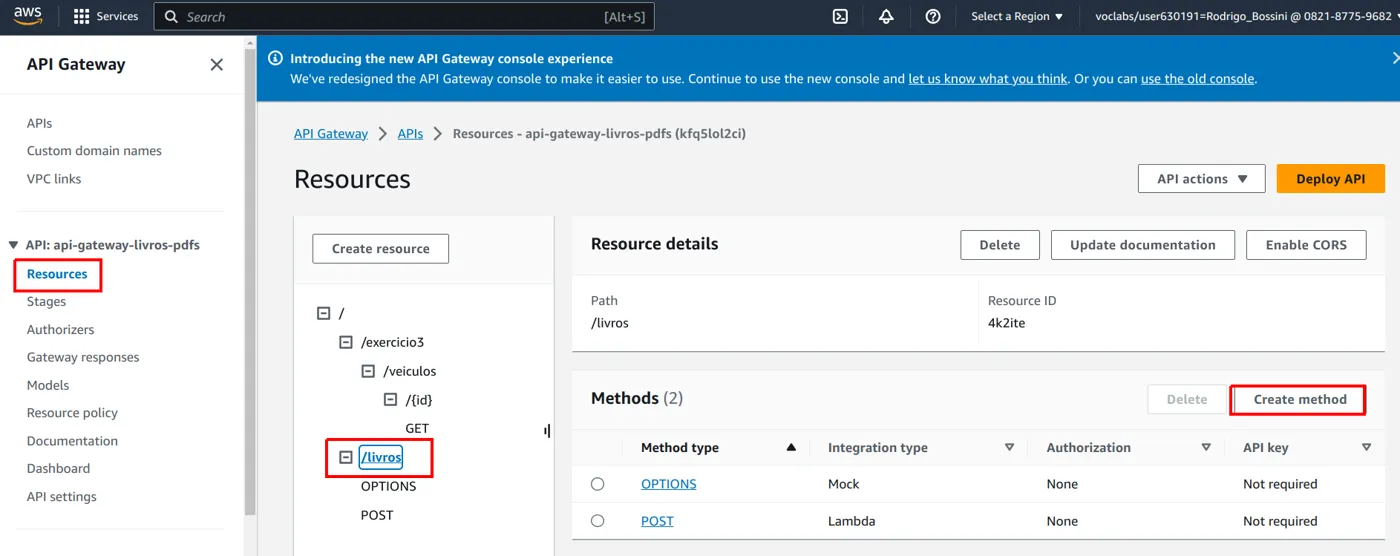Open the API Gateway breadcrumb link
1400x556 pixels.
tap(331, 133)
